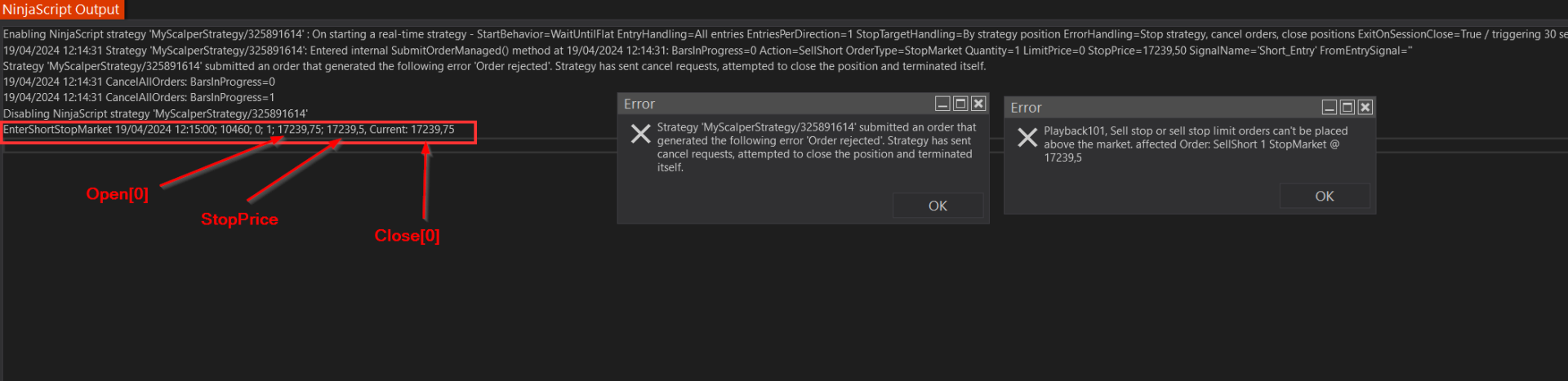The height and width of the screenshot is (381, 1568).
Task: Click the red StopPrice annotation label
Action: (x=239, y=219)
